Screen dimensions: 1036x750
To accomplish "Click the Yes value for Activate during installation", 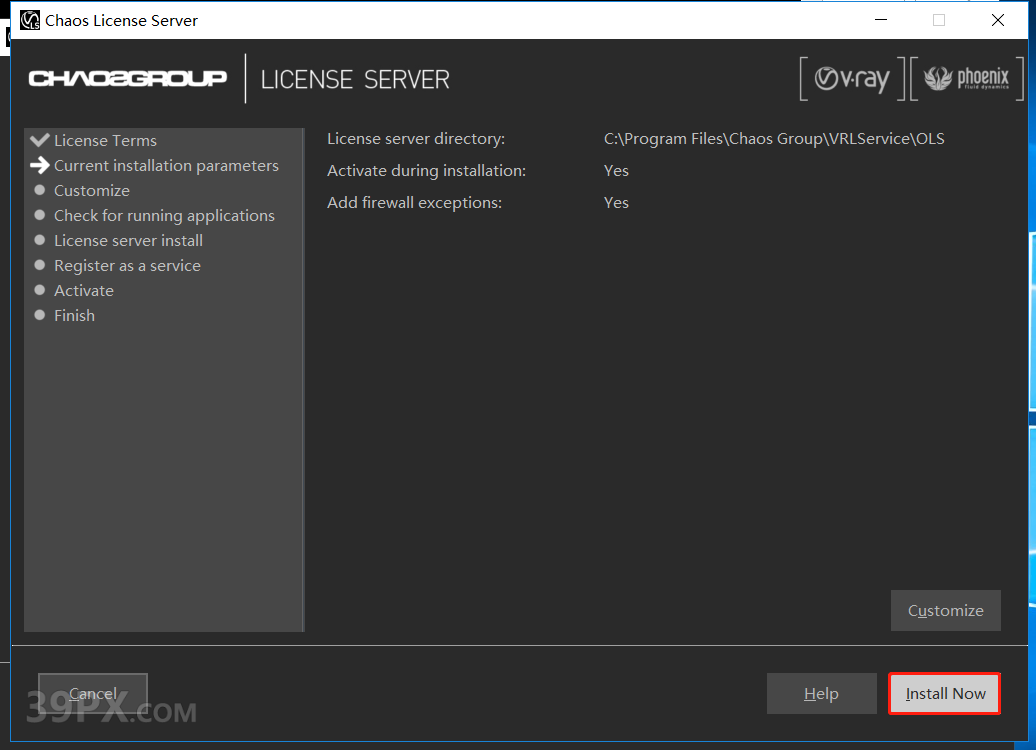I will click(x=616, y=170).
